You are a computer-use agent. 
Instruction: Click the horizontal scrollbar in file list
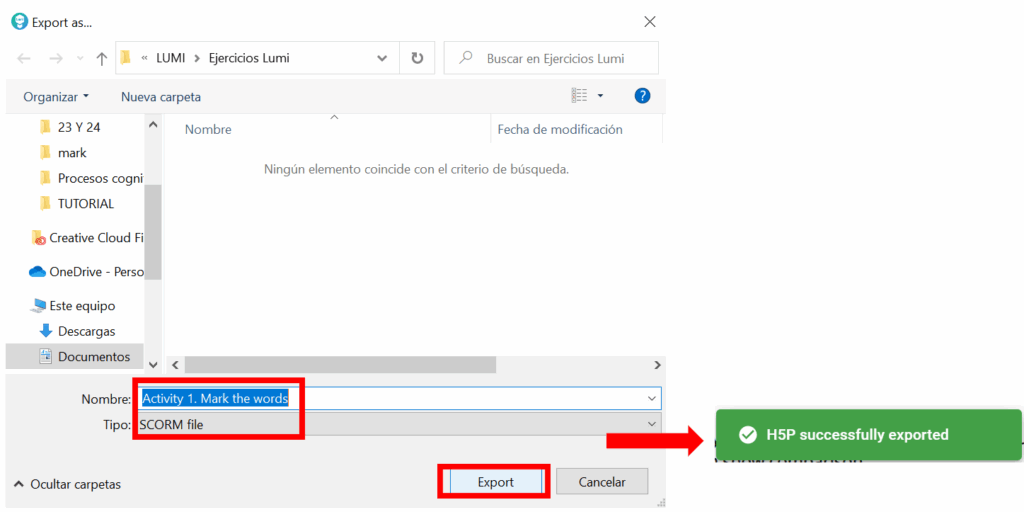340,366
